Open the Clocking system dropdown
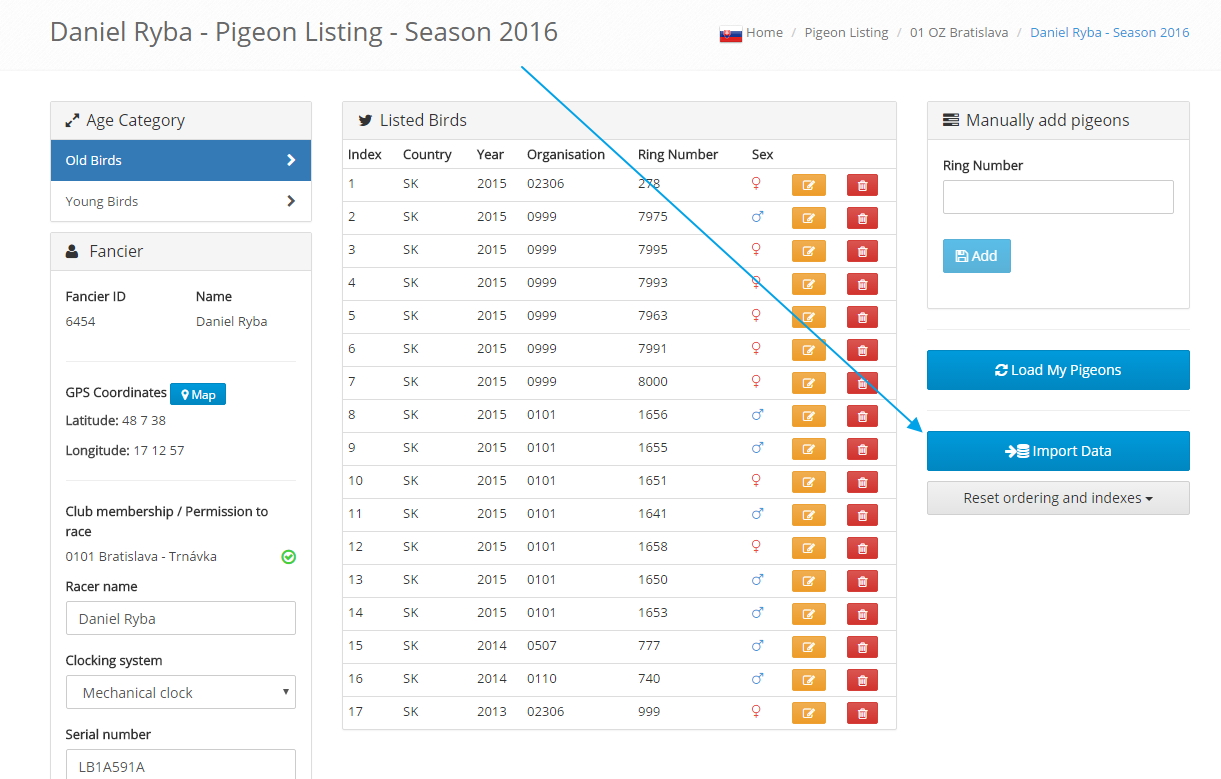Screen dimensions: 1221x779 (x=181, y=692)
